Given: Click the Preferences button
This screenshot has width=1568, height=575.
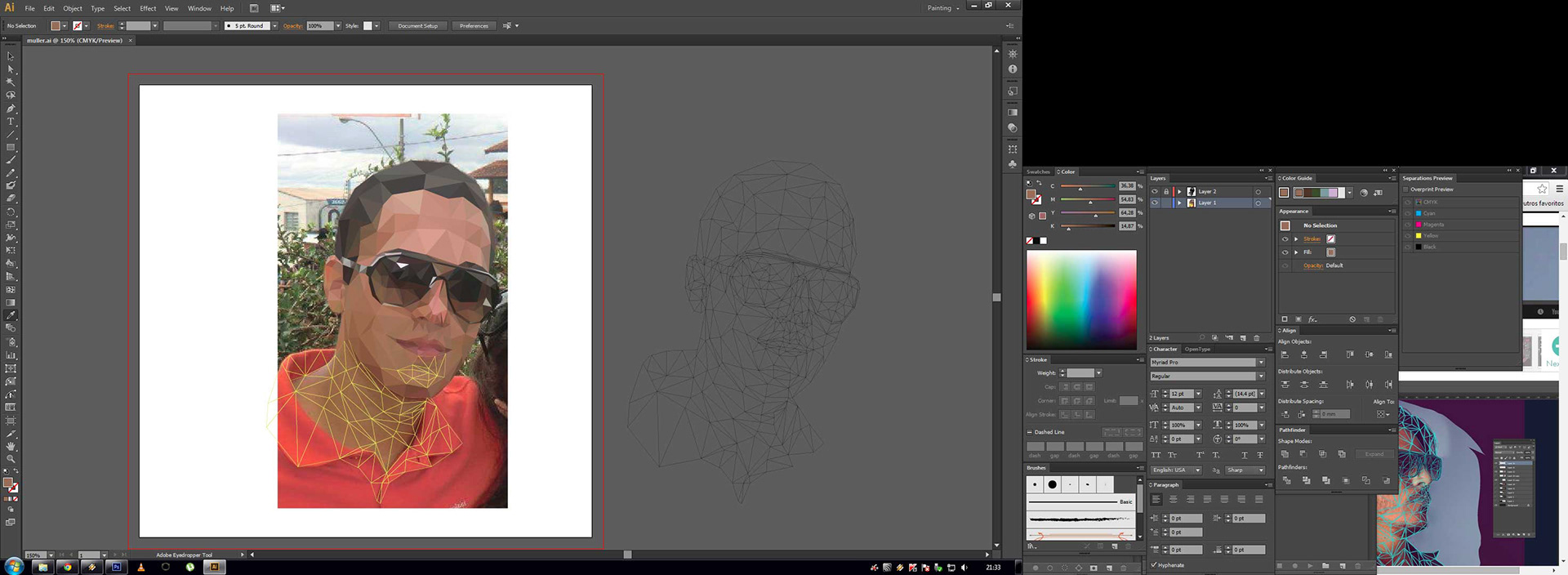Looking at the screenshot, I should coord(474,26).
